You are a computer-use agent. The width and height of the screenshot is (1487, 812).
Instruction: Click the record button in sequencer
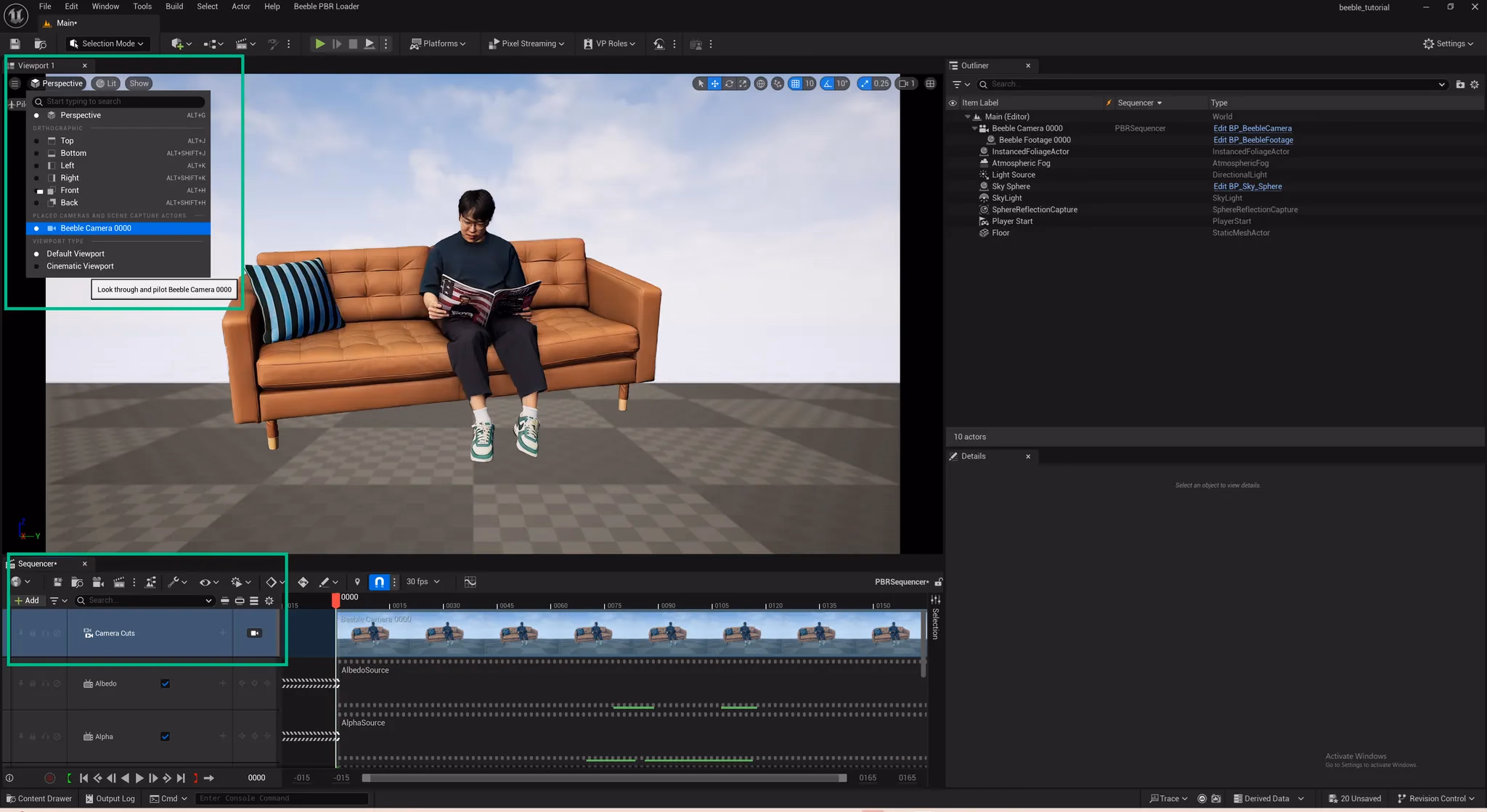(x=49, y=778)
